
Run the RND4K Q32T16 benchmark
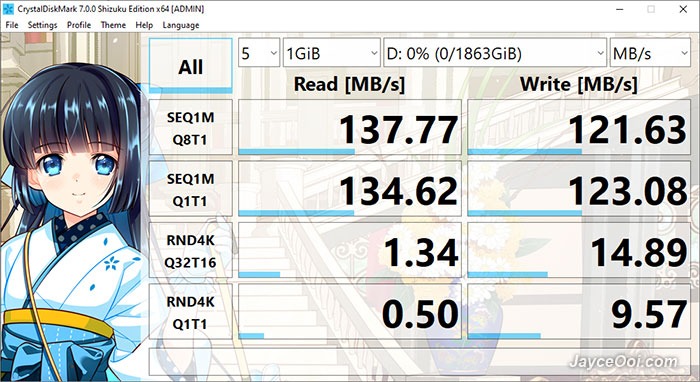191,250
